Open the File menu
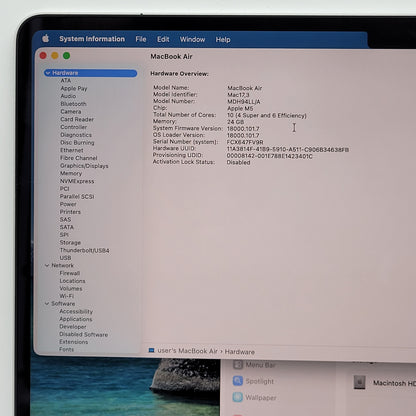This screenshot has width=416, height=416. tap(141, 39)
